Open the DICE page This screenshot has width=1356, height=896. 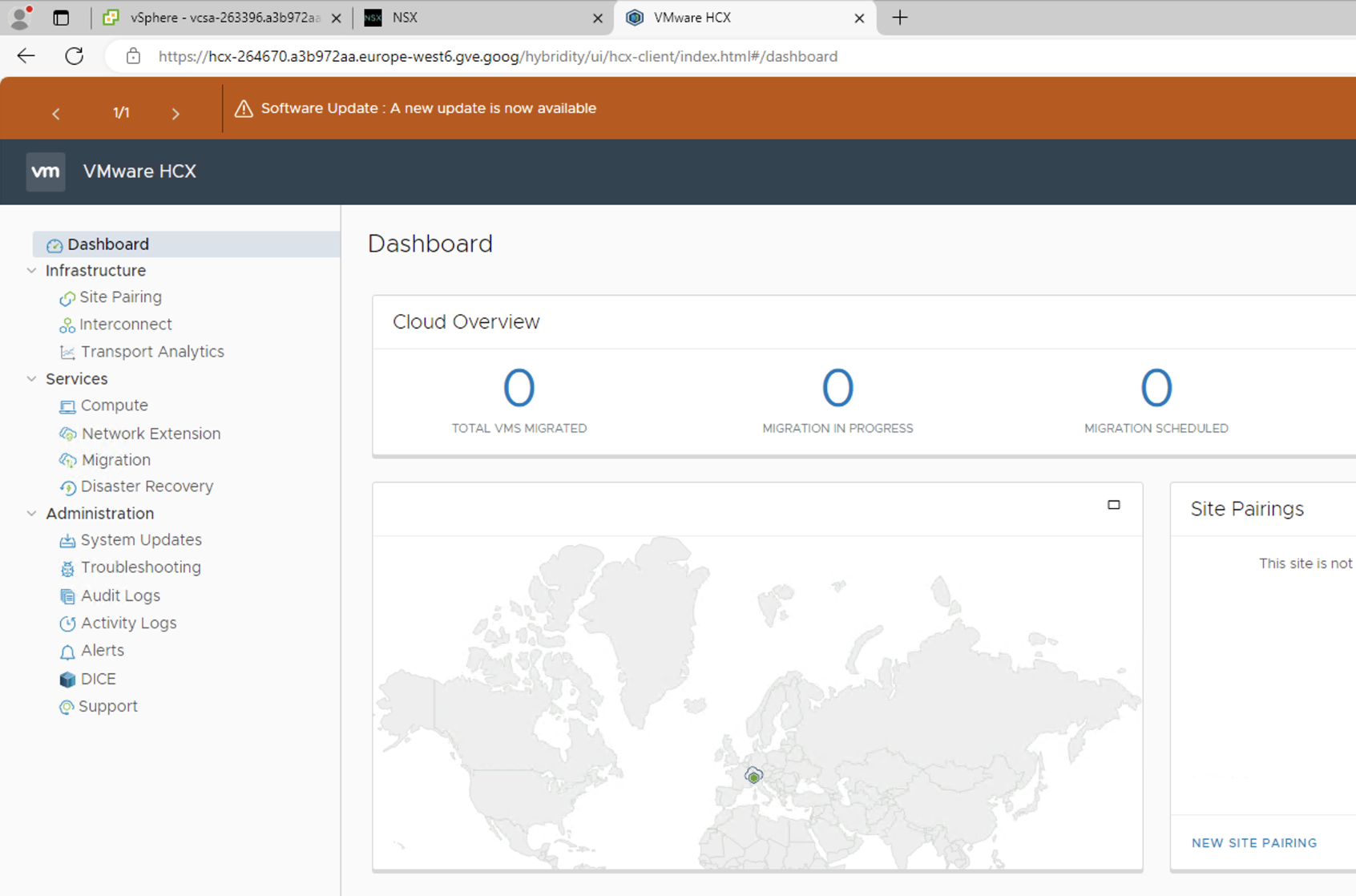pos(99,679)
